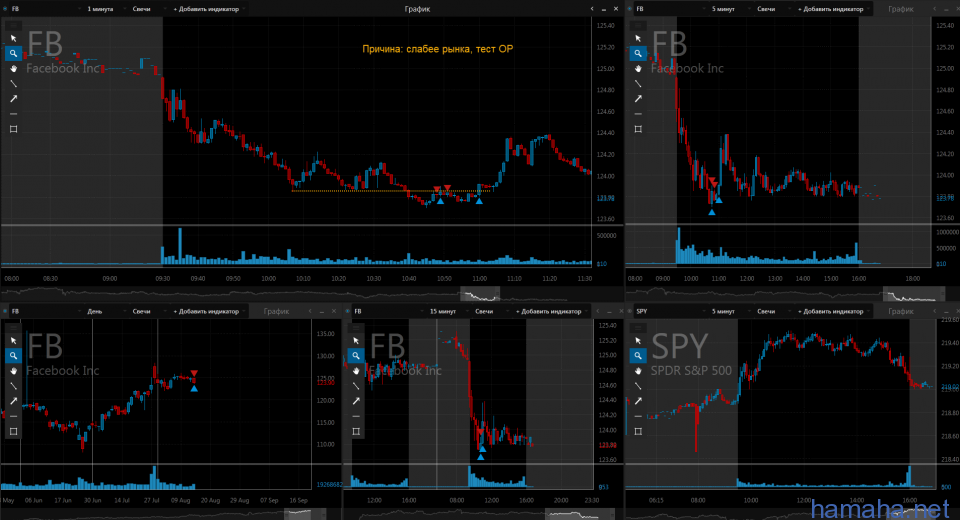960x520 pixels.
Task: Activate the zoom magnifier in FB 15 минут chart
Action: (356, 355)
